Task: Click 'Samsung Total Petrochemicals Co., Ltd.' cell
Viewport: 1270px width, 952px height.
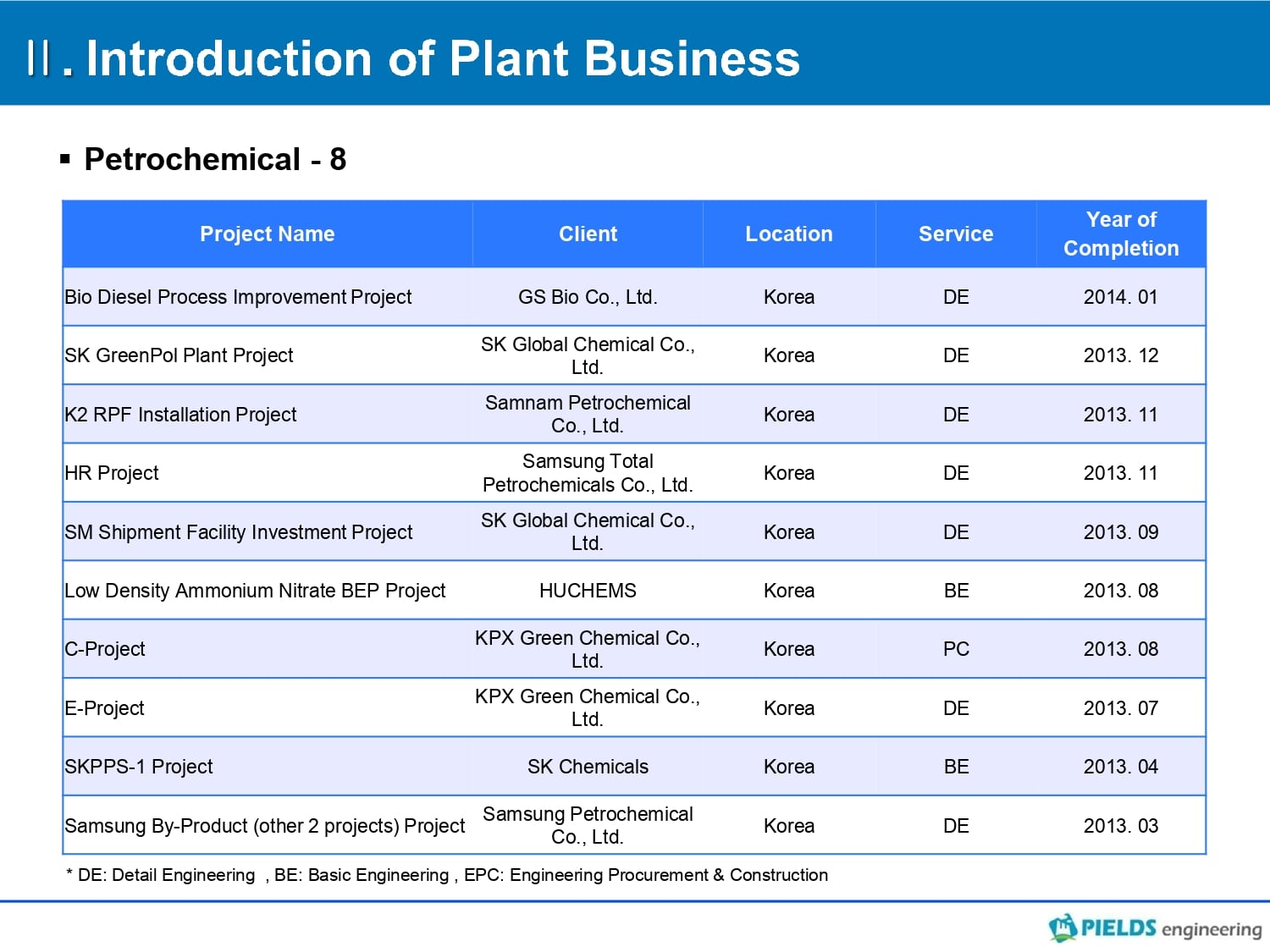Action: 588,473
